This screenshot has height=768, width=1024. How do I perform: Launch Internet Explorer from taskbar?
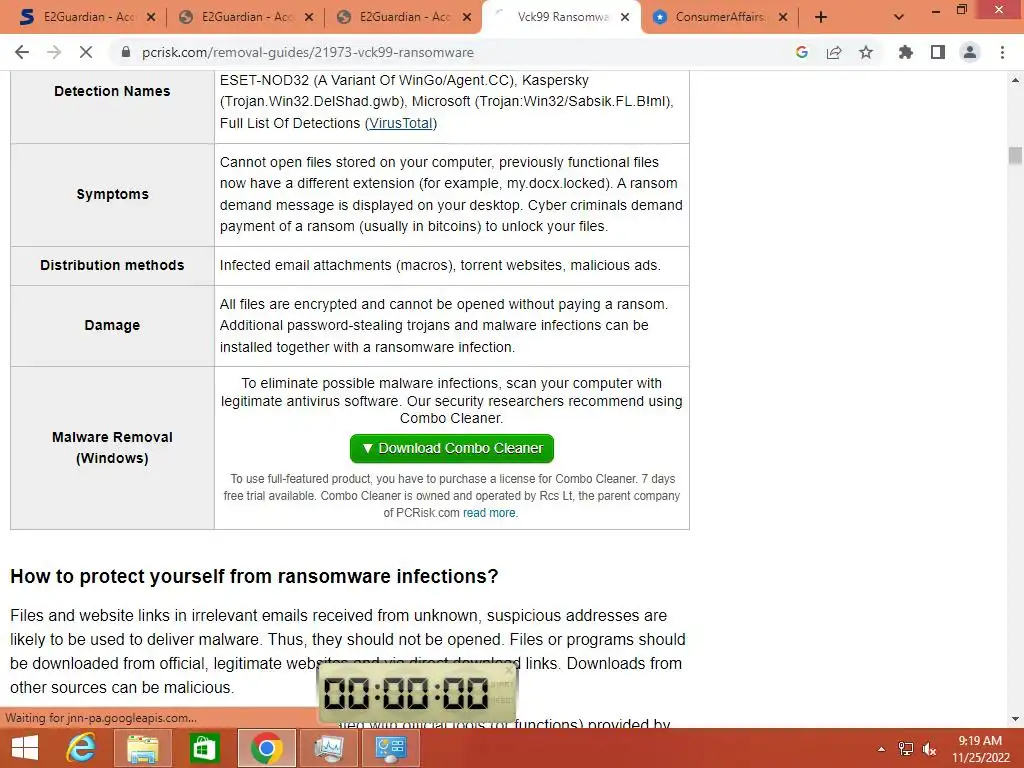[x=81, y=748]
